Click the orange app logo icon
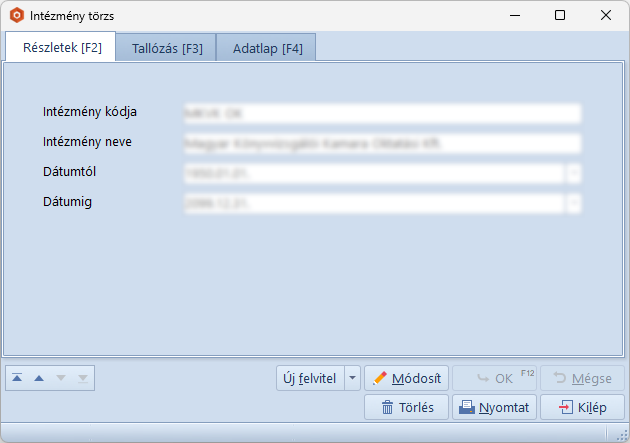The width and height of the screenshot is (630, 443). [17, 15]
